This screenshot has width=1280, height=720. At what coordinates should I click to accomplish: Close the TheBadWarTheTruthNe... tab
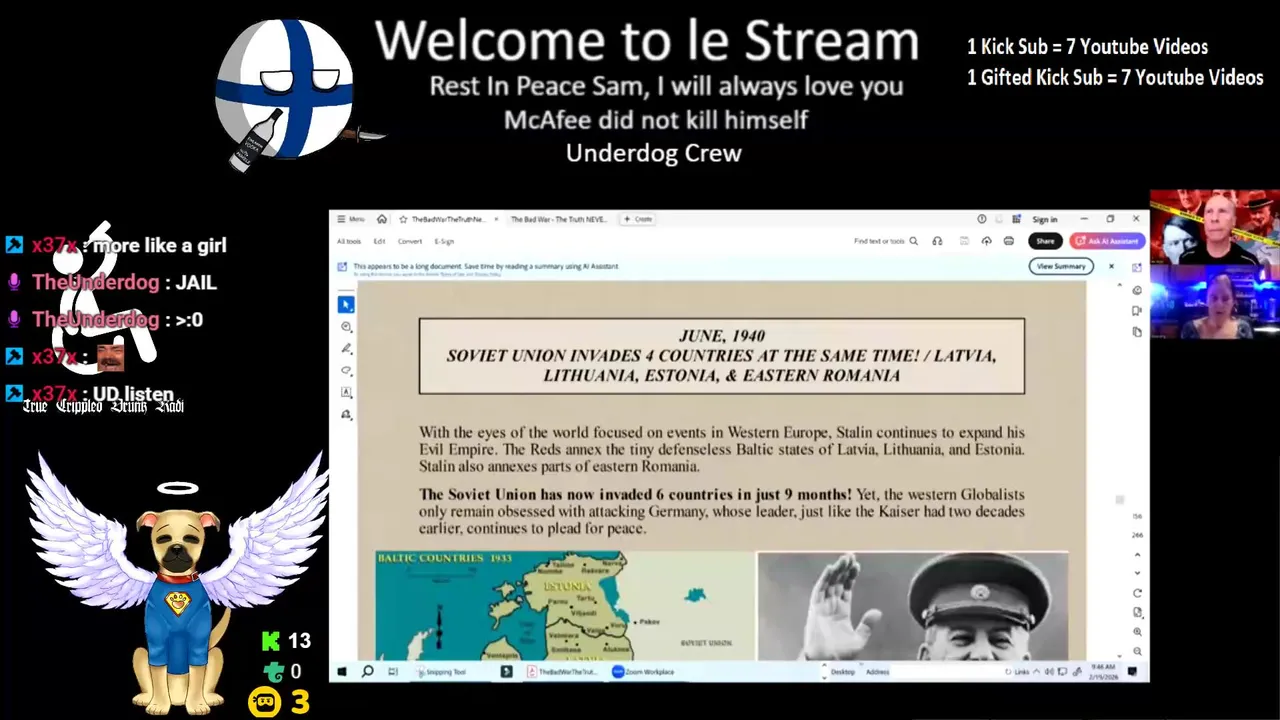coord(496,219)
